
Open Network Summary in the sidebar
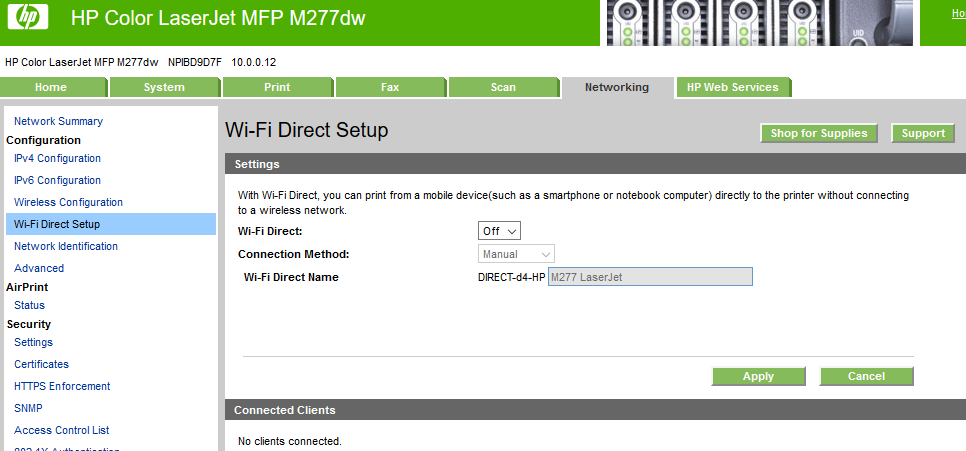click(58, 121)
